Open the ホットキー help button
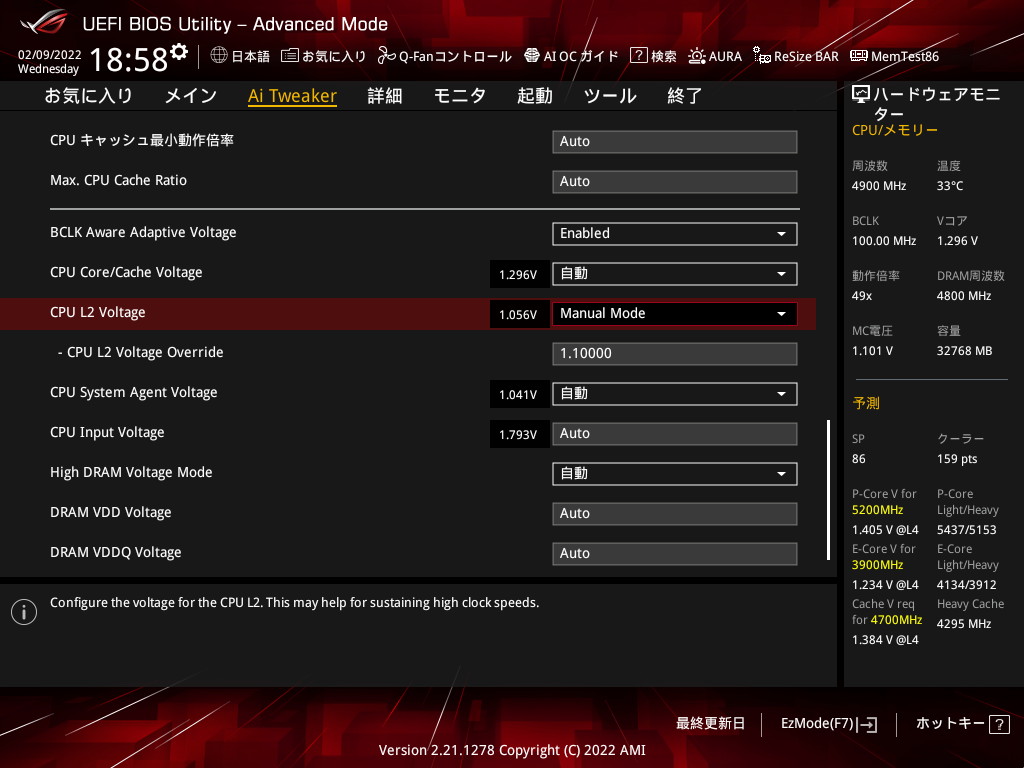The image size is (1024, 768). tap(962, 724)
